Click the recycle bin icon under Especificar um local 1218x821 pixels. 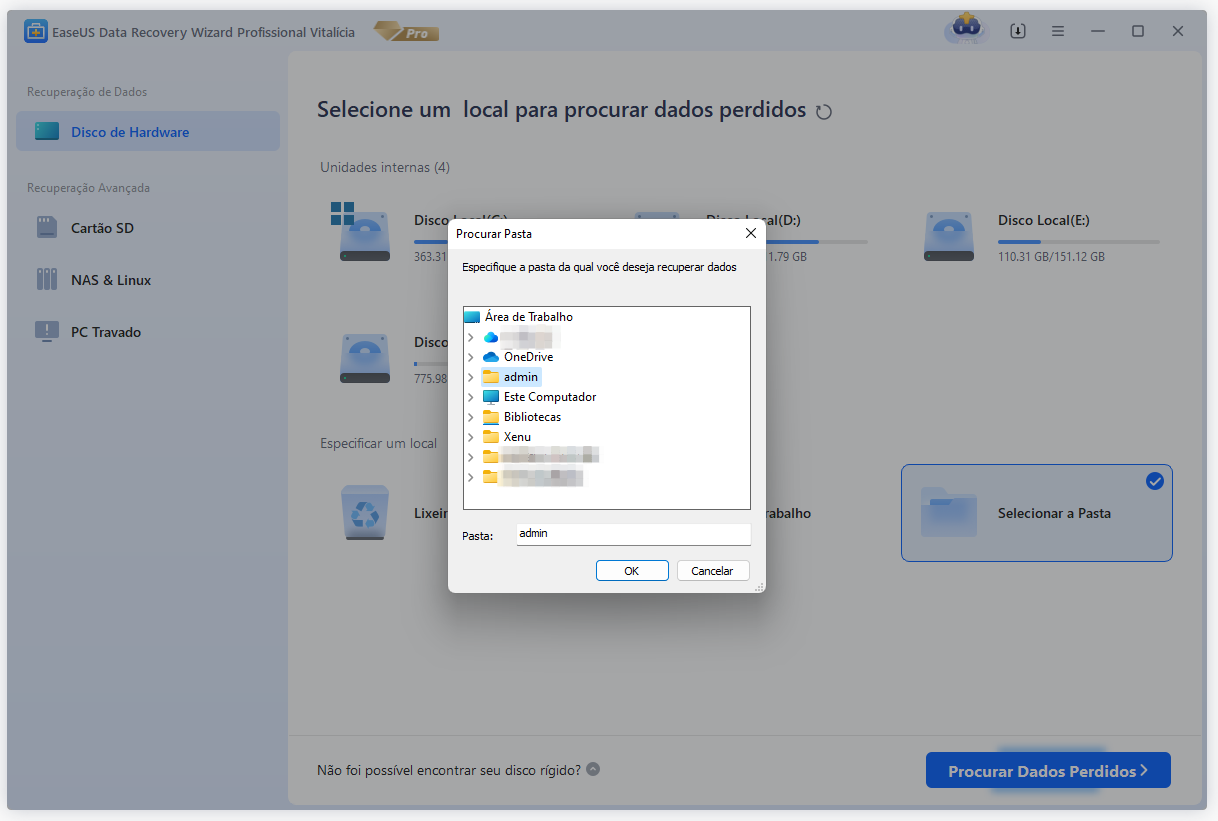click(x=365, y=511)
